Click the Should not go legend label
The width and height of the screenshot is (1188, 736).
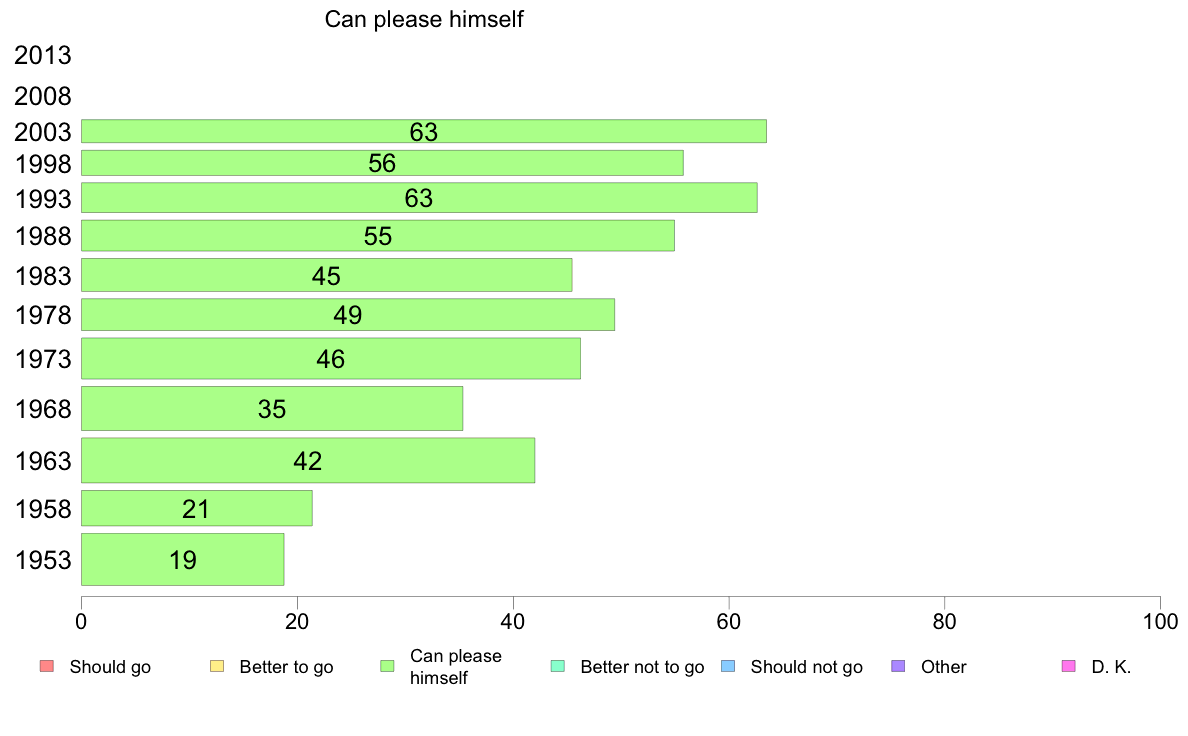(806, 667)
